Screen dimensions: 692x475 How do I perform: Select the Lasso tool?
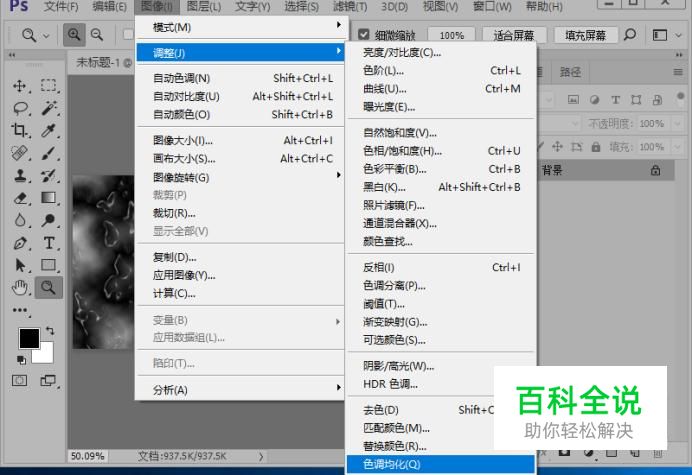pyautogui.click(x=20, y=108)
